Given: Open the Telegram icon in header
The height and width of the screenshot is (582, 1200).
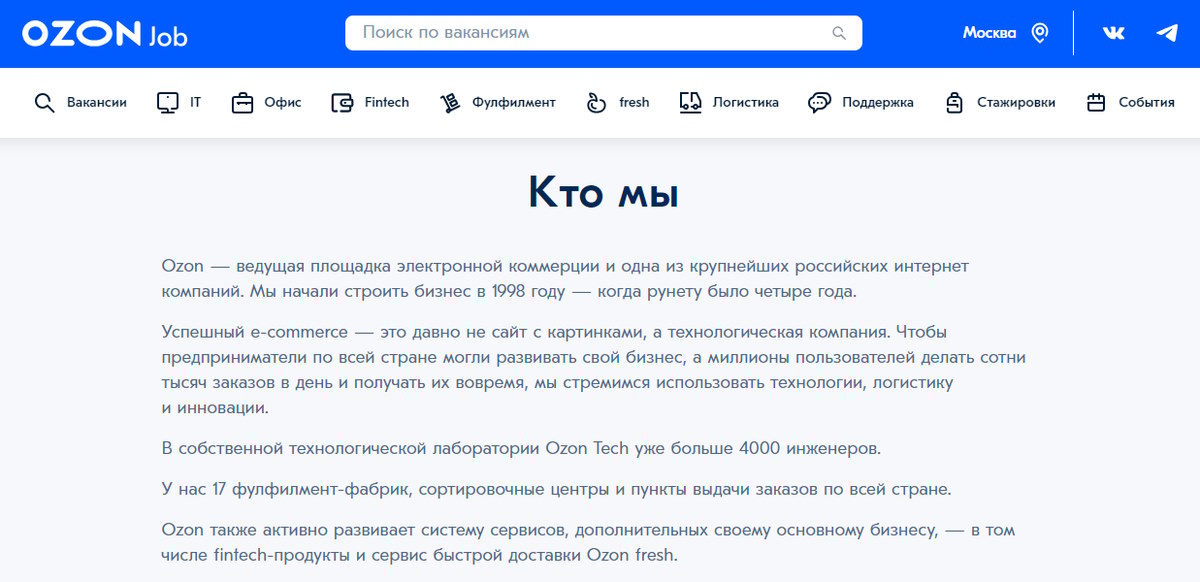Looking at the screenshot, I should (x=1167, y=33).
